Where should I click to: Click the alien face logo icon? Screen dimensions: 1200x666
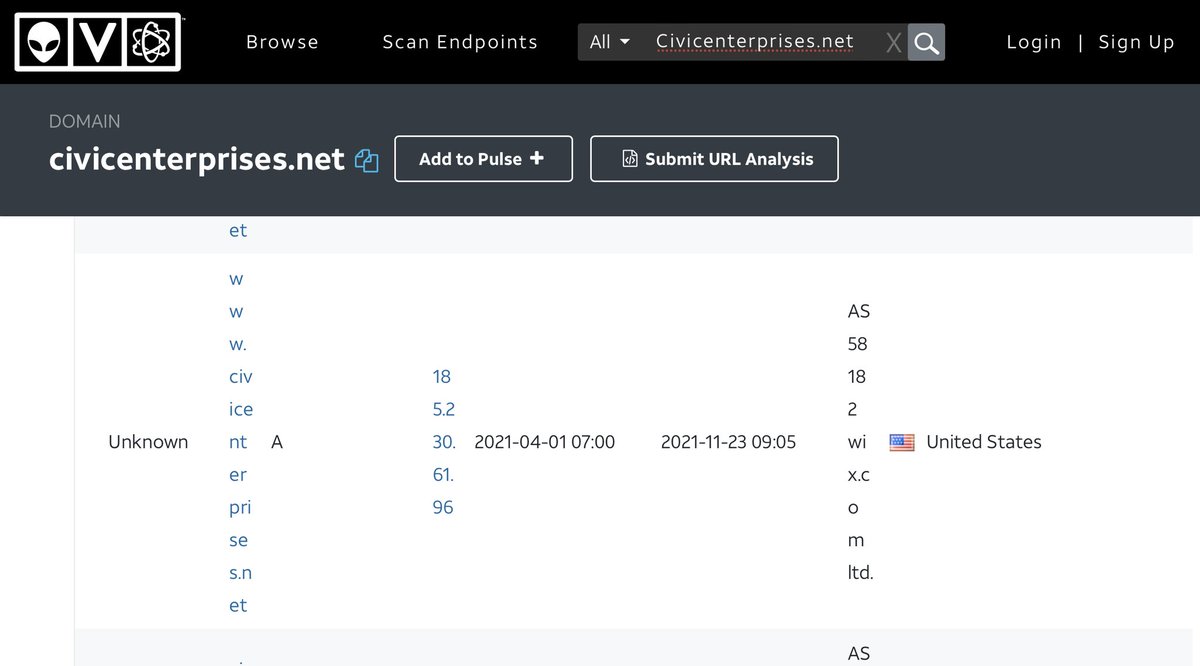(46, 42)
